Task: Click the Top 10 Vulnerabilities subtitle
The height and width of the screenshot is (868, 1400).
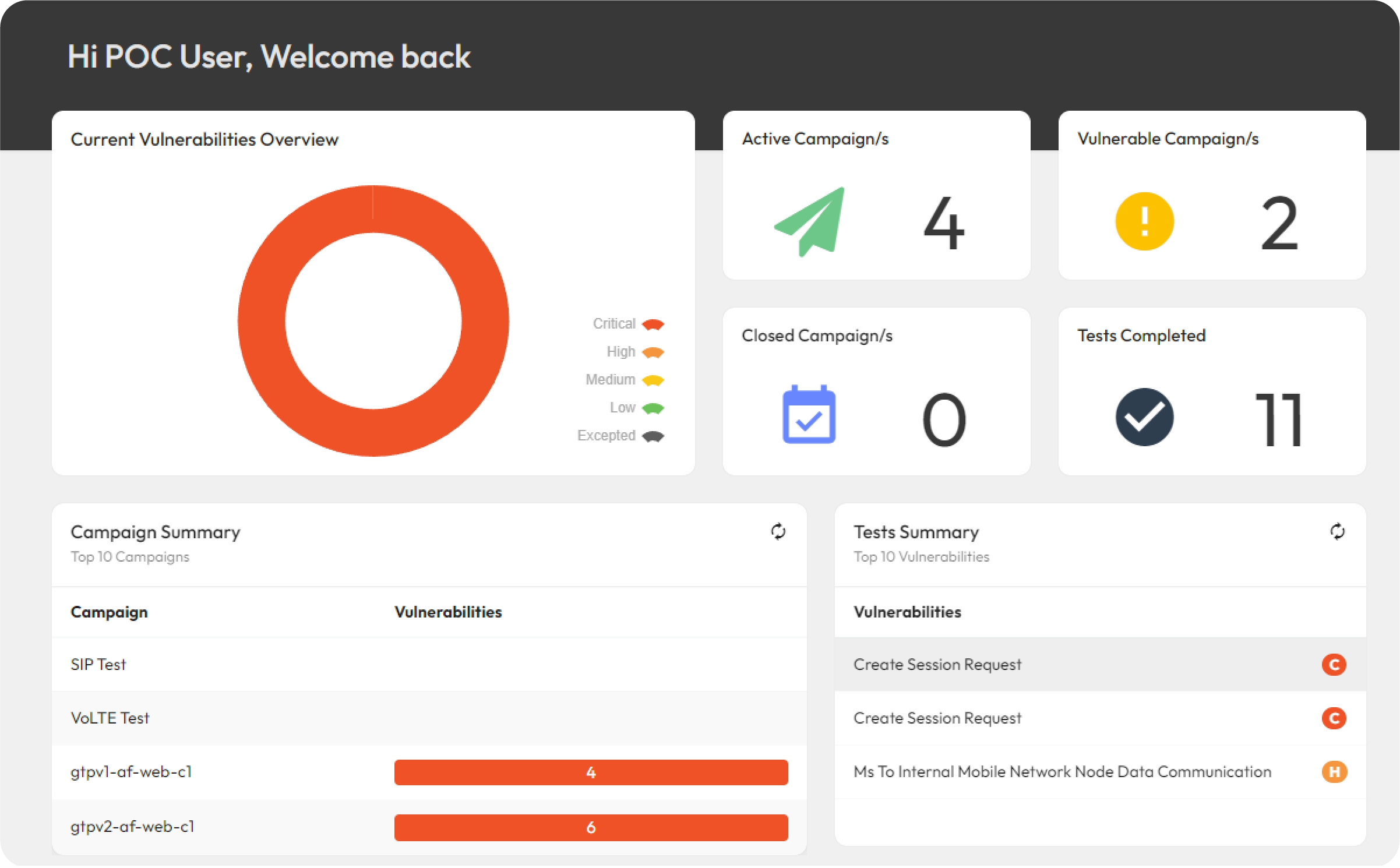Action: pyautogui.click(x=921, y=557)
